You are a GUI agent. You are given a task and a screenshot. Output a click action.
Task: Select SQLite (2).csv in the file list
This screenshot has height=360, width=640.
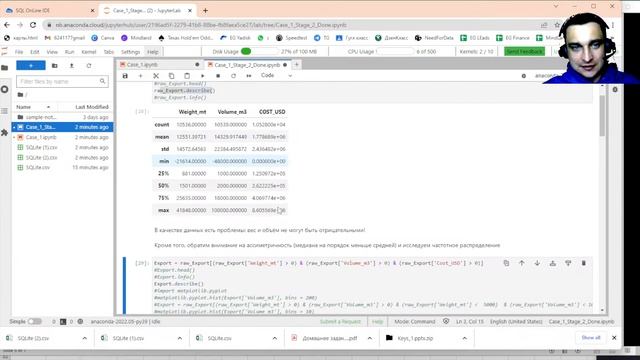coord(62,158)
